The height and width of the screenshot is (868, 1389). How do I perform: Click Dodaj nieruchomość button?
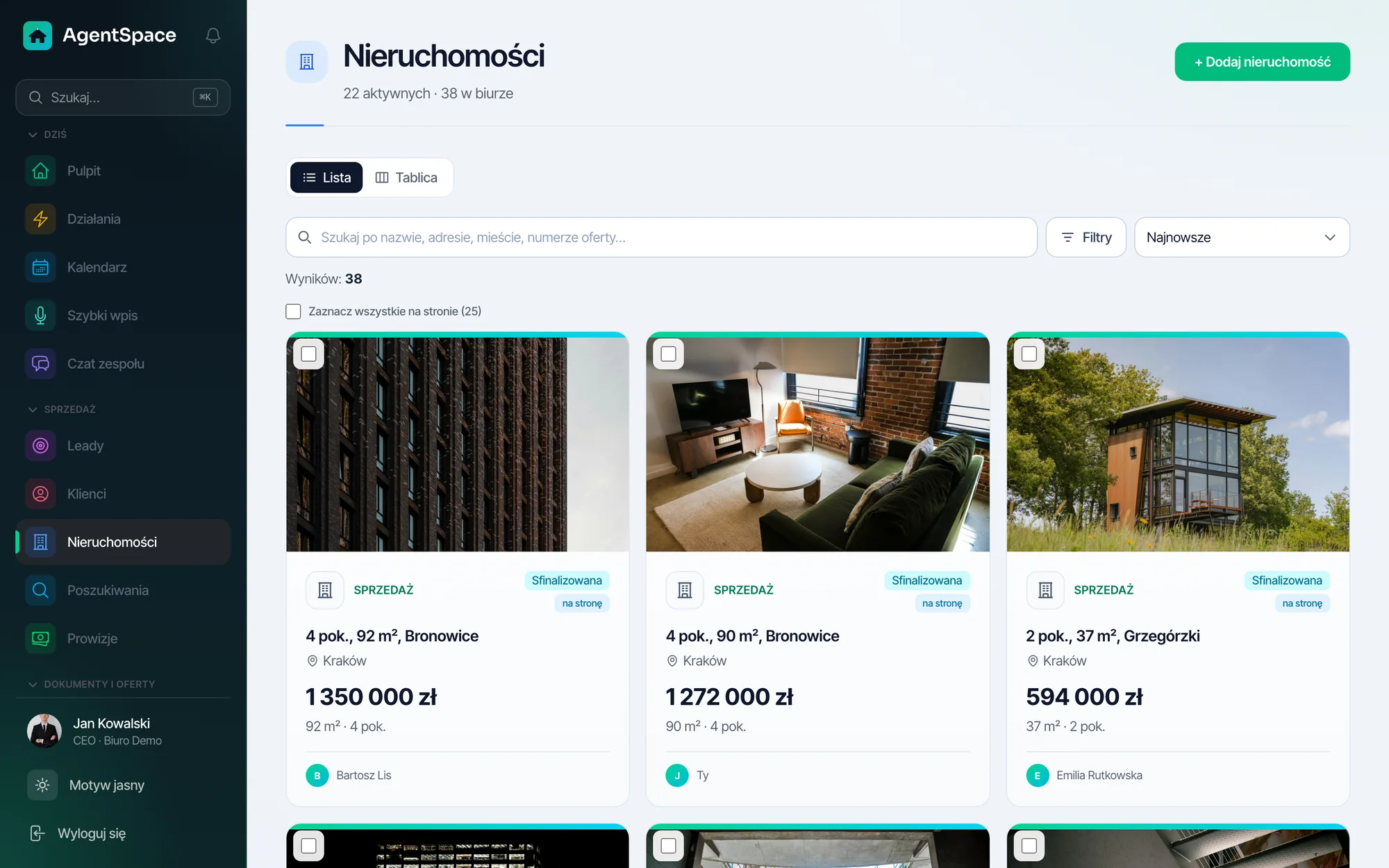click(1262, 62)
